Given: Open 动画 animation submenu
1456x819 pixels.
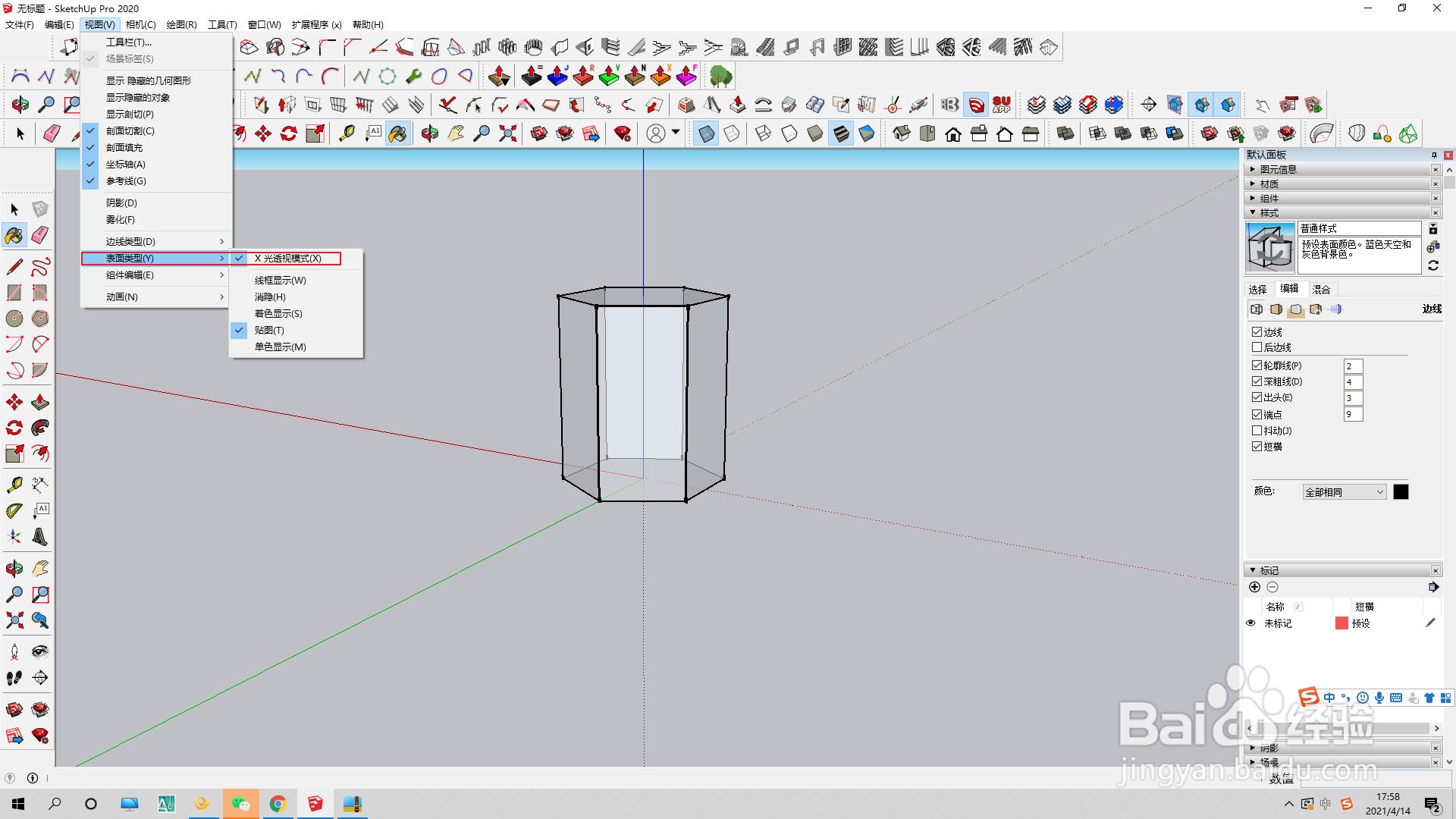Looking at the screenshot, I should pos(156,297).
